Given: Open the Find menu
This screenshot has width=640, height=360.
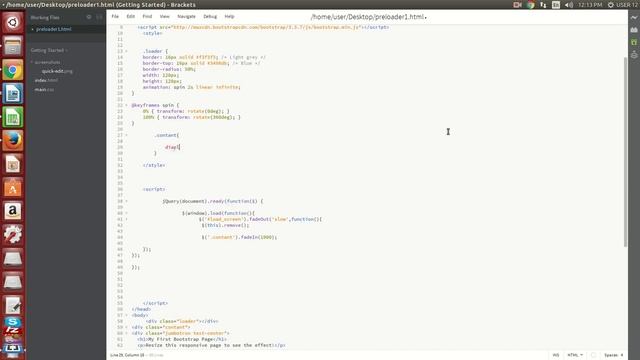Looking at the screenshot, I should coord(147,16).
